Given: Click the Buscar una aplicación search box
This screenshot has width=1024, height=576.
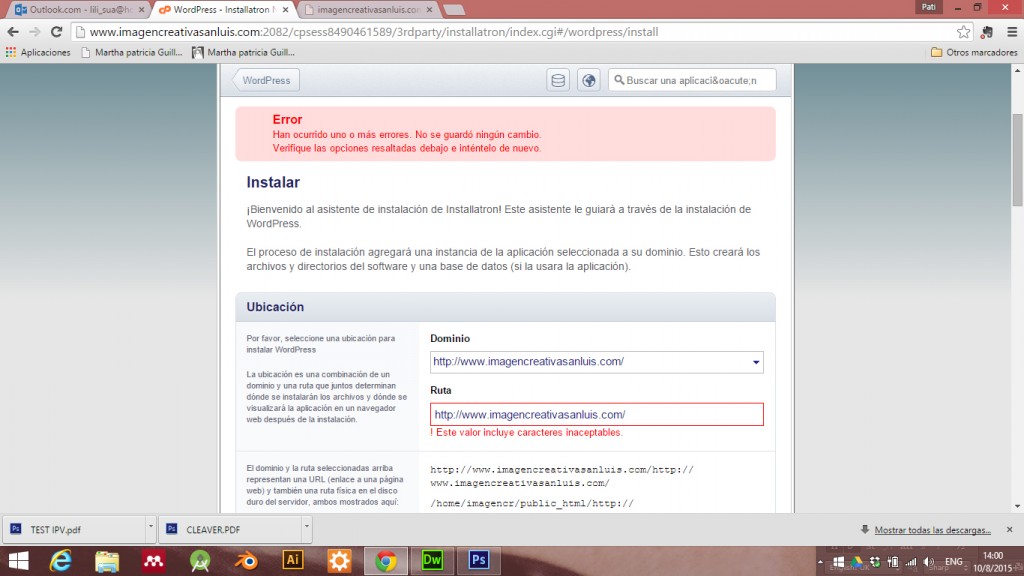Looking at the screenshot, I should [692, 80].
